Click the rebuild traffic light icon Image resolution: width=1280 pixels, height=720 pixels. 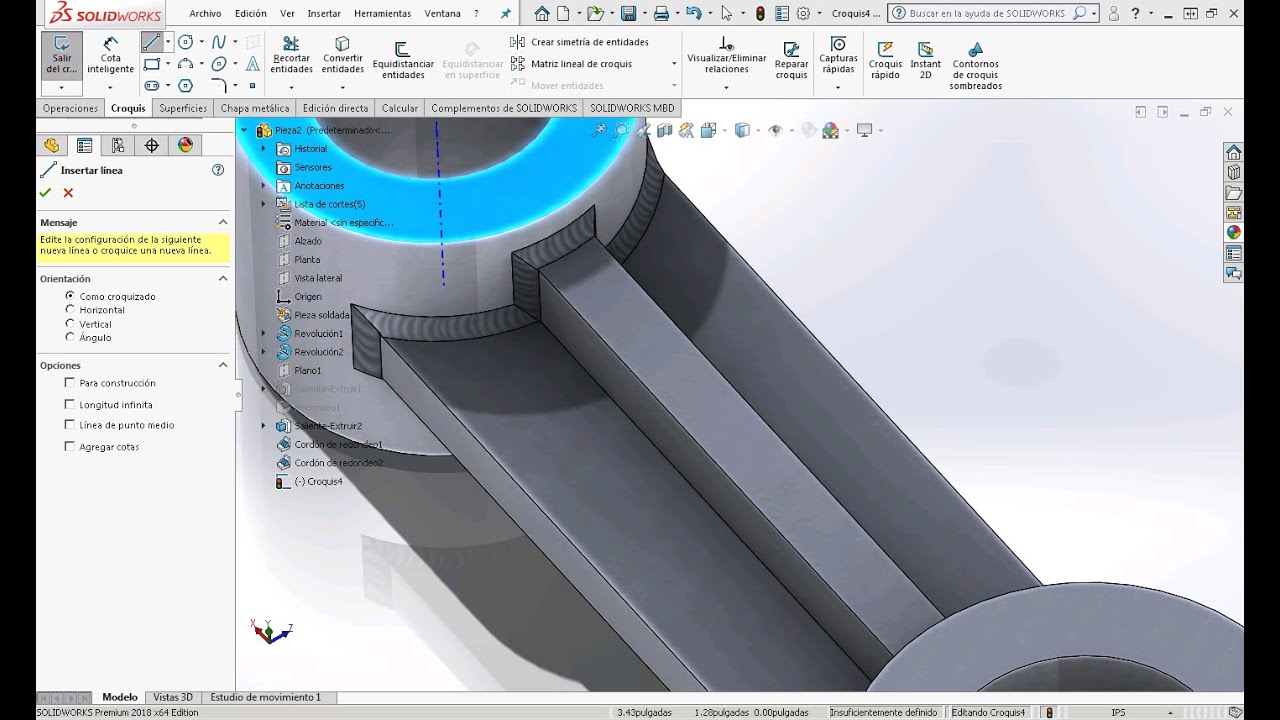[760, 13]
